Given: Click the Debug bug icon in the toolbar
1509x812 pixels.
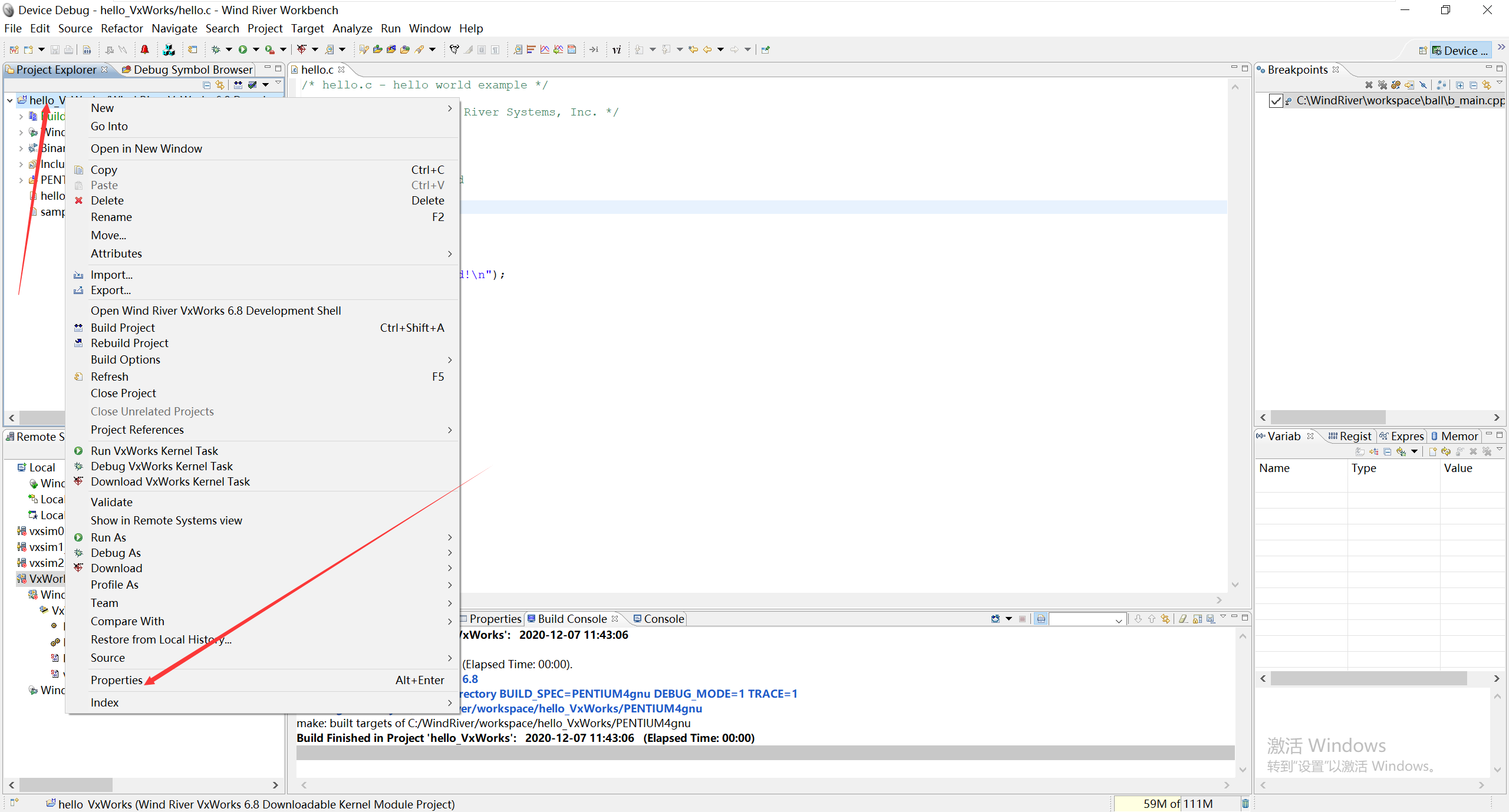Looking at the screenshot, I should point(216,50).
